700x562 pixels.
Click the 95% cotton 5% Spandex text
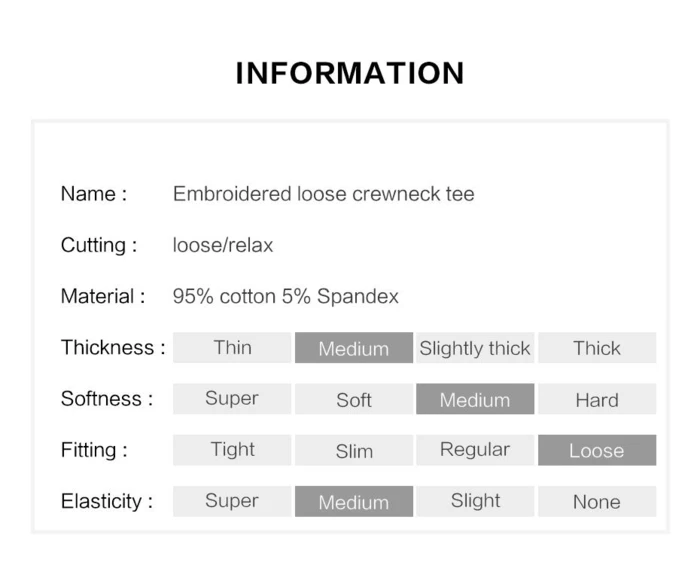click(x=286, y=296)
